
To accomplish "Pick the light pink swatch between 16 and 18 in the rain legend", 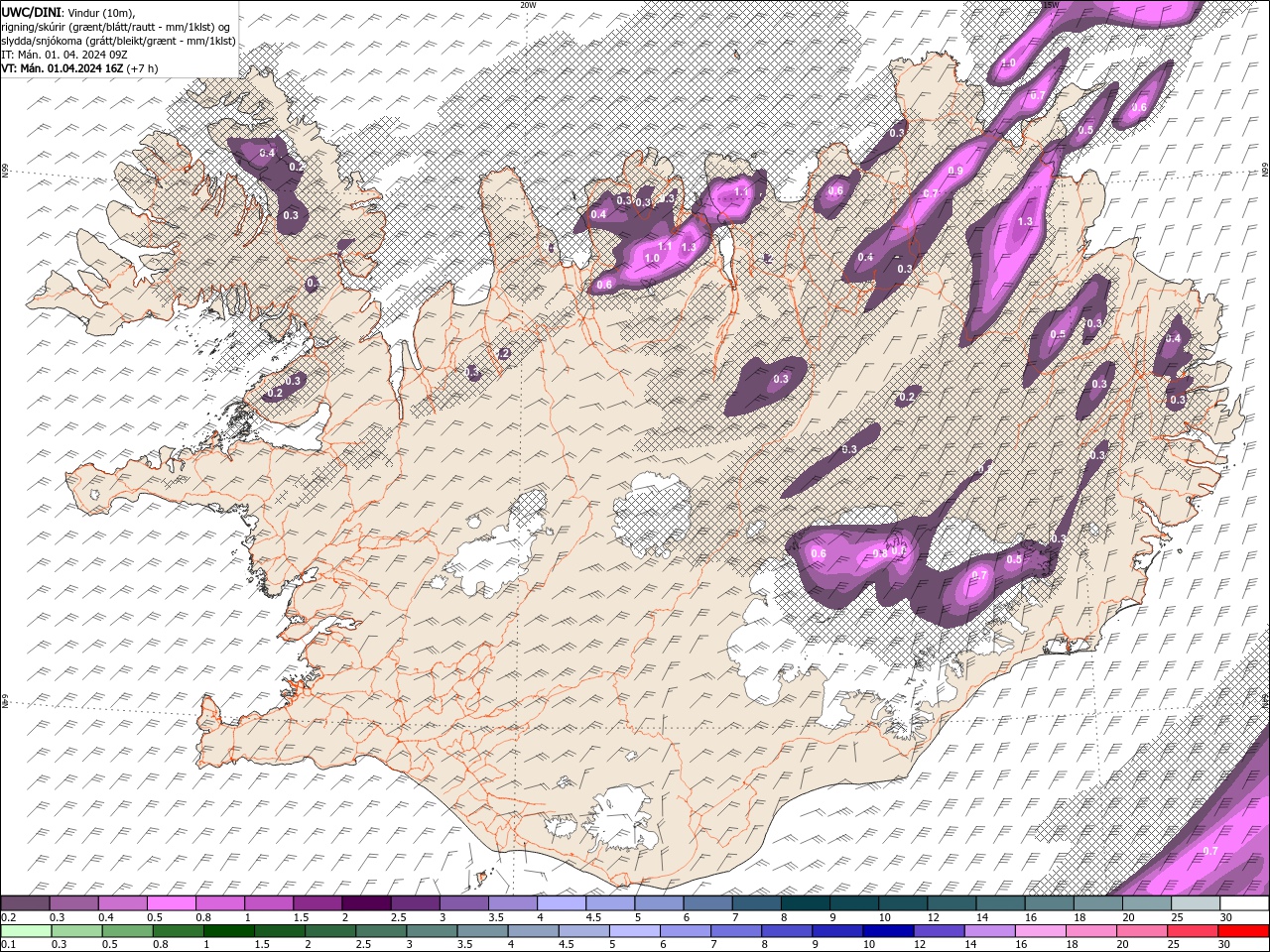I will pyautogui.click(x=1041, y=931).
